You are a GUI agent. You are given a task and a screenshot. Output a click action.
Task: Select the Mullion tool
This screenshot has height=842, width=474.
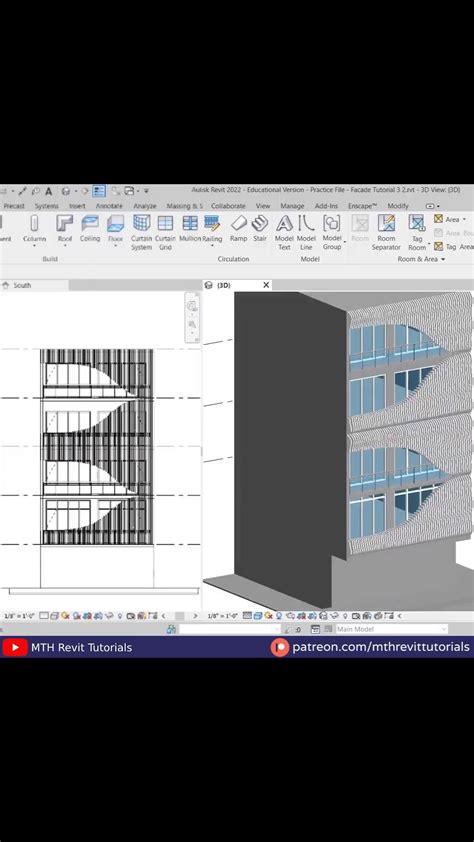[190, 228]
